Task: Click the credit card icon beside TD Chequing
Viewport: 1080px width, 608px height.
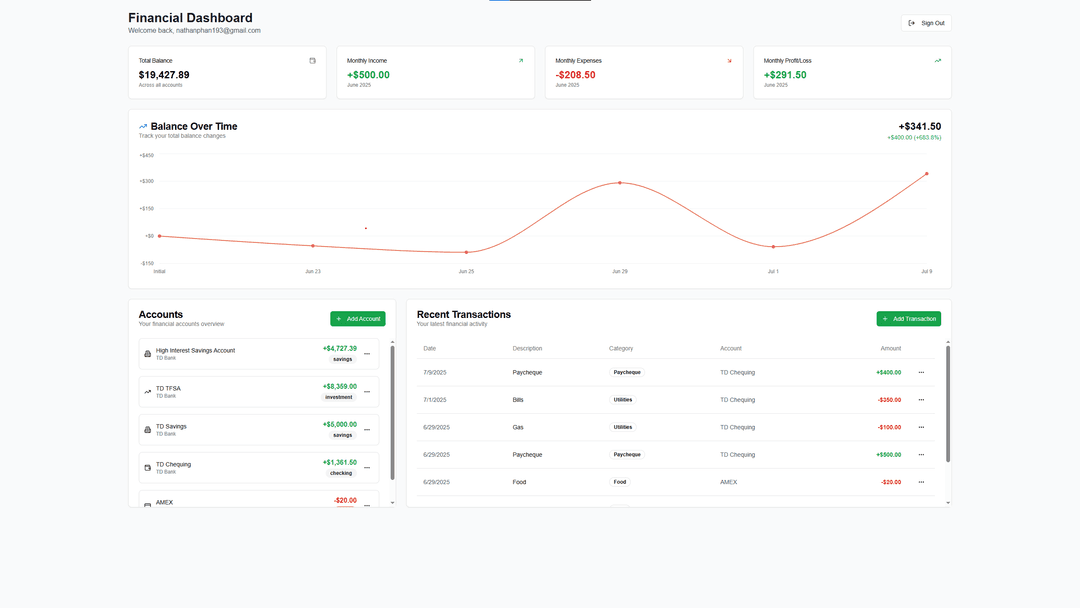Action: coord(147,467)
